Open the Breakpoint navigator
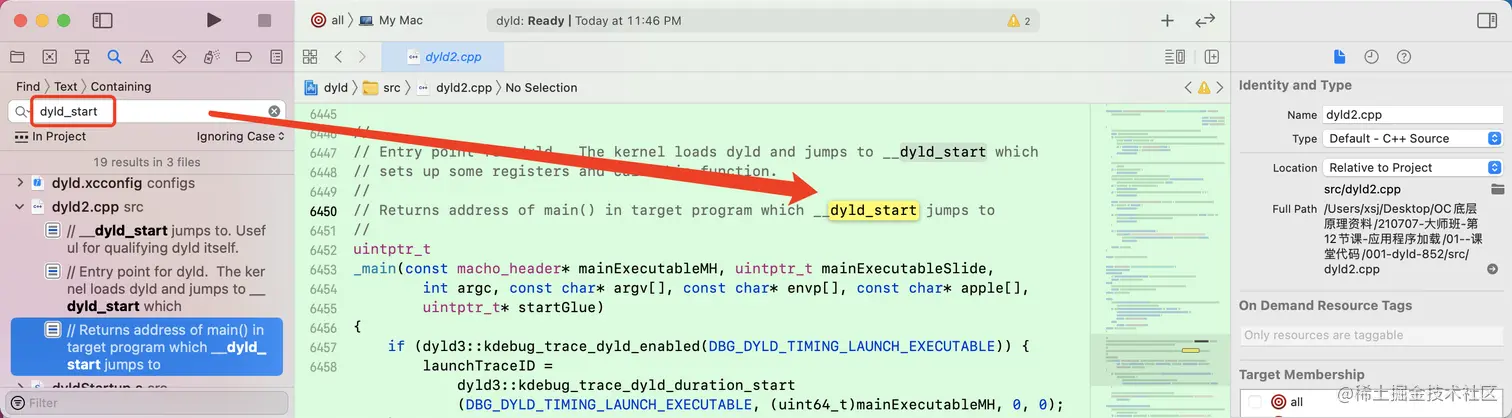1512x418 pixels. tap(244, 57)
